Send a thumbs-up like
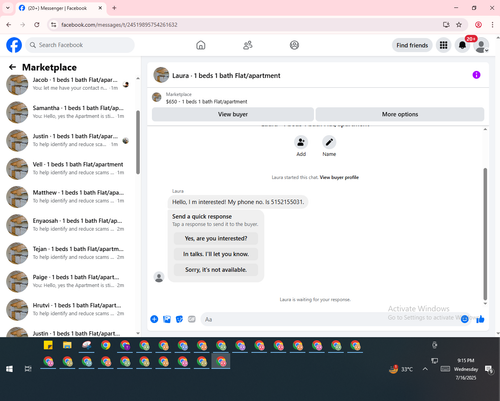This screenshot has height=401, width=500. point(480,319)
